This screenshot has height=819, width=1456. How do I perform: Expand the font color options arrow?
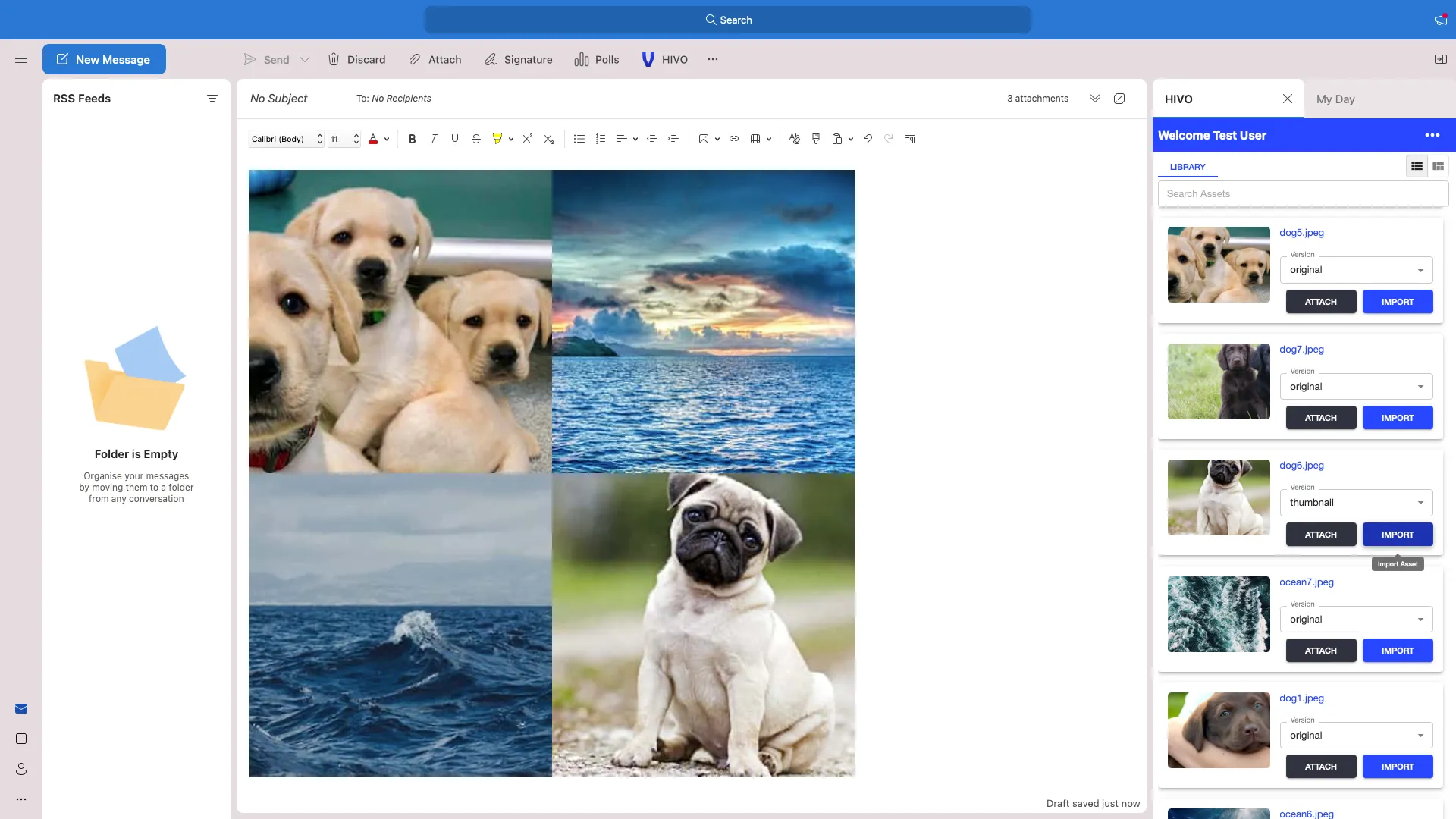[x=387, y=139]
